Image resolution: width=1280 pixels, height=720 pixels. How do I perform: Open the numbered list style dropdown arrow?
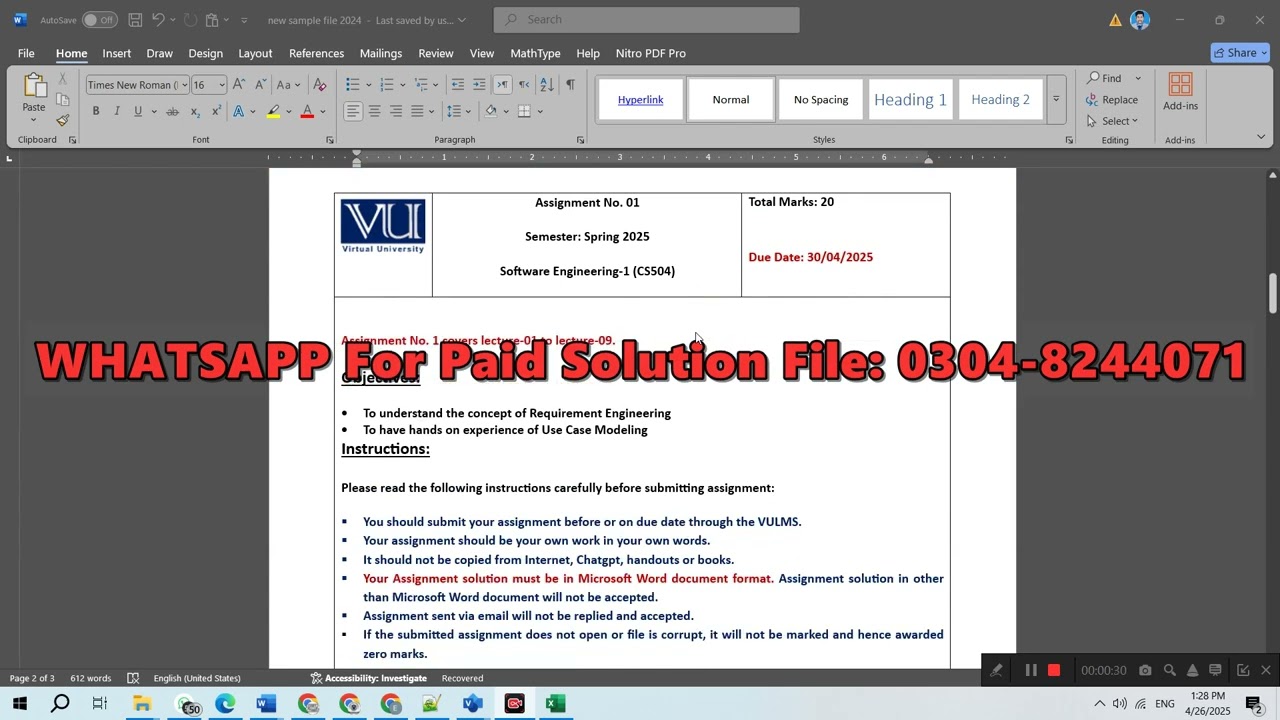click(x=403, y=85)
